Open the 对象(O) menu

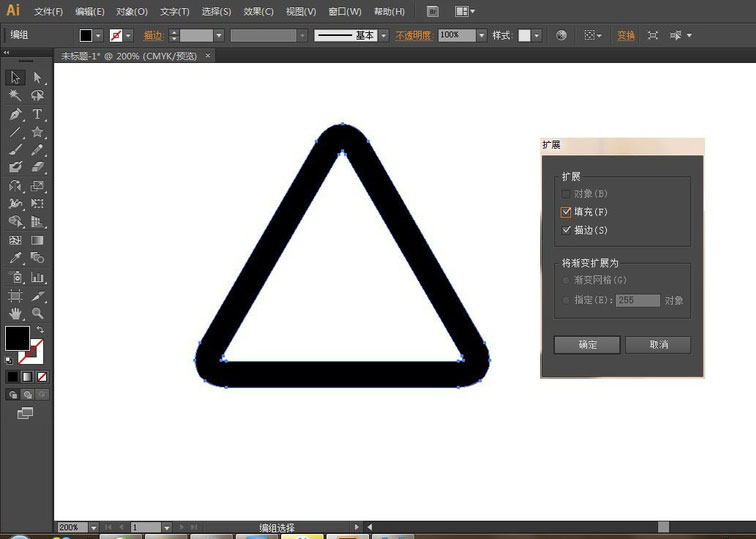(131, 12)
